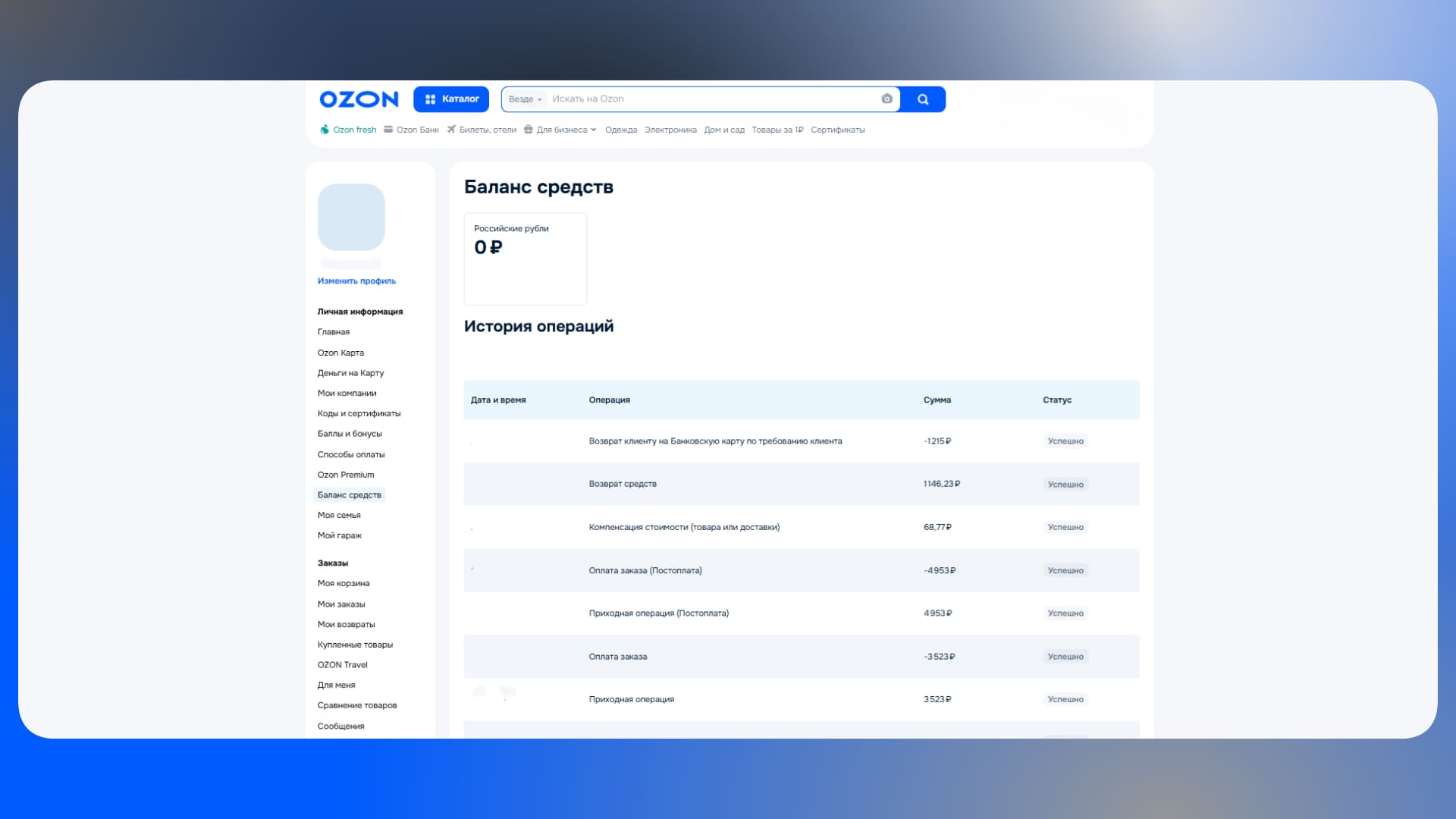This screenshot has height=819, width=1456.
Task: Click the -3523 ₽ amount
Action: tap(940, 657)
